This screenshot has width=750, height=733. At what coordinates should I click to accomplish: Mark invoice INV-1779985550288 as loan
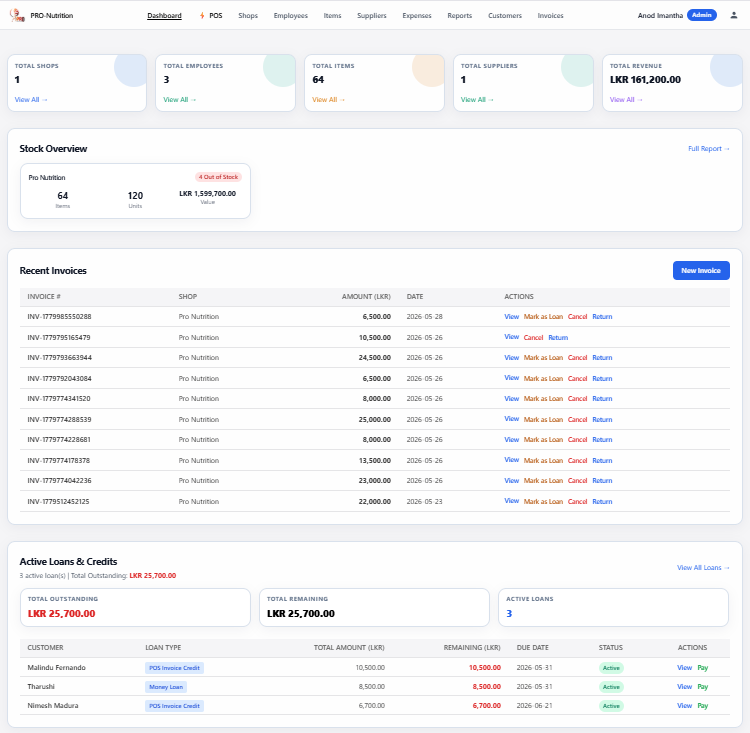[543, 317]
